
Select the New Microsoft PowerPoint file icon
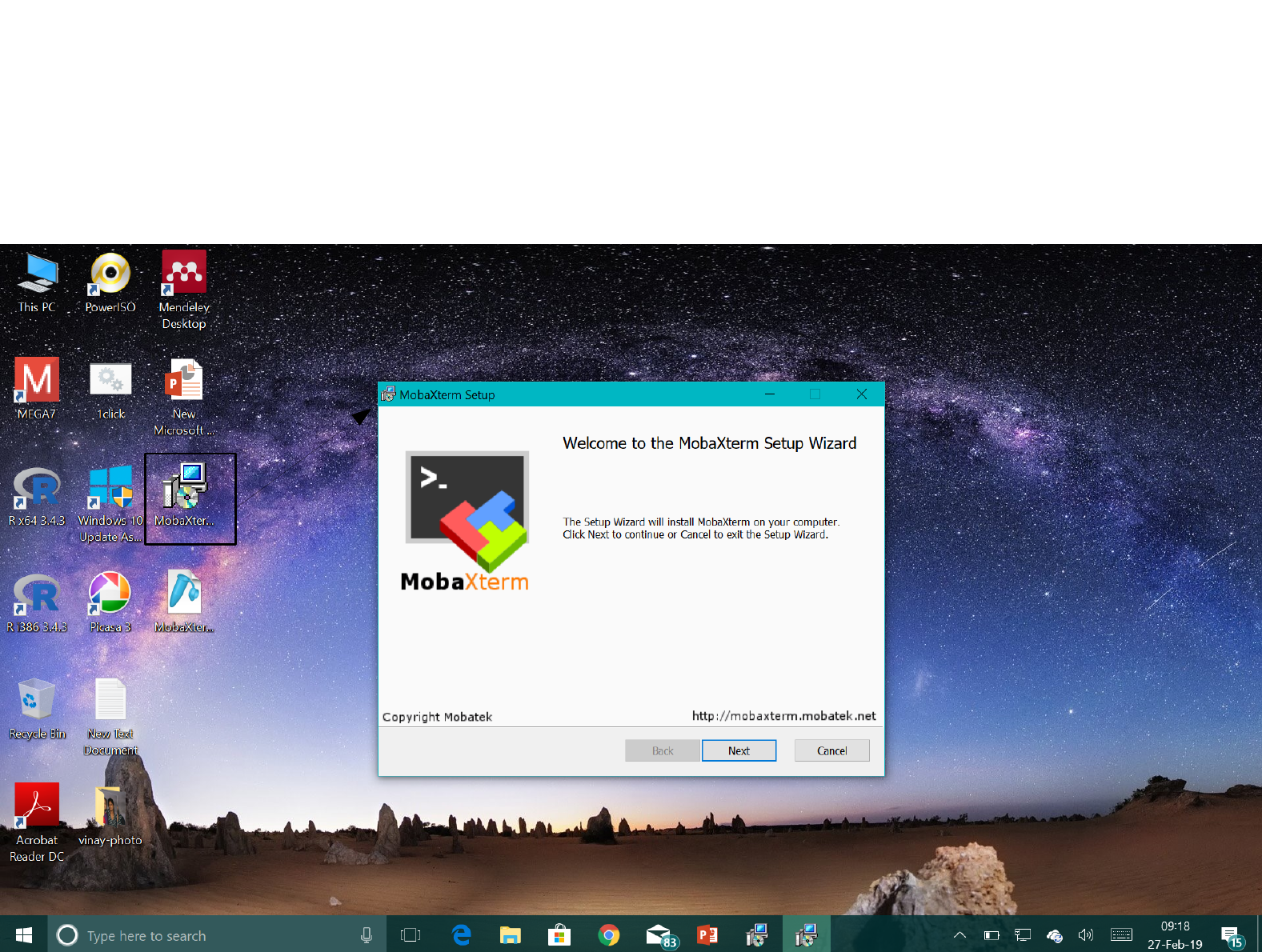[x=184, y=397]
